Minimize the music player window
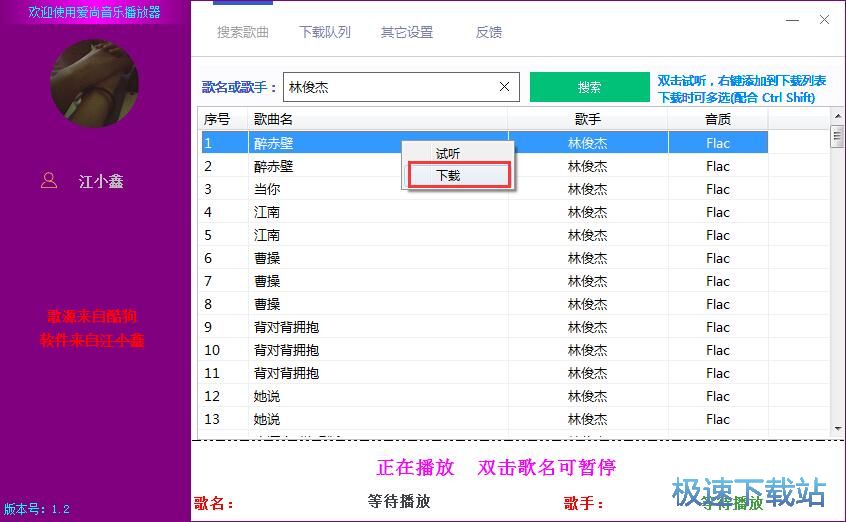Screen dimensions: 846x522 [x=792, y=21]
